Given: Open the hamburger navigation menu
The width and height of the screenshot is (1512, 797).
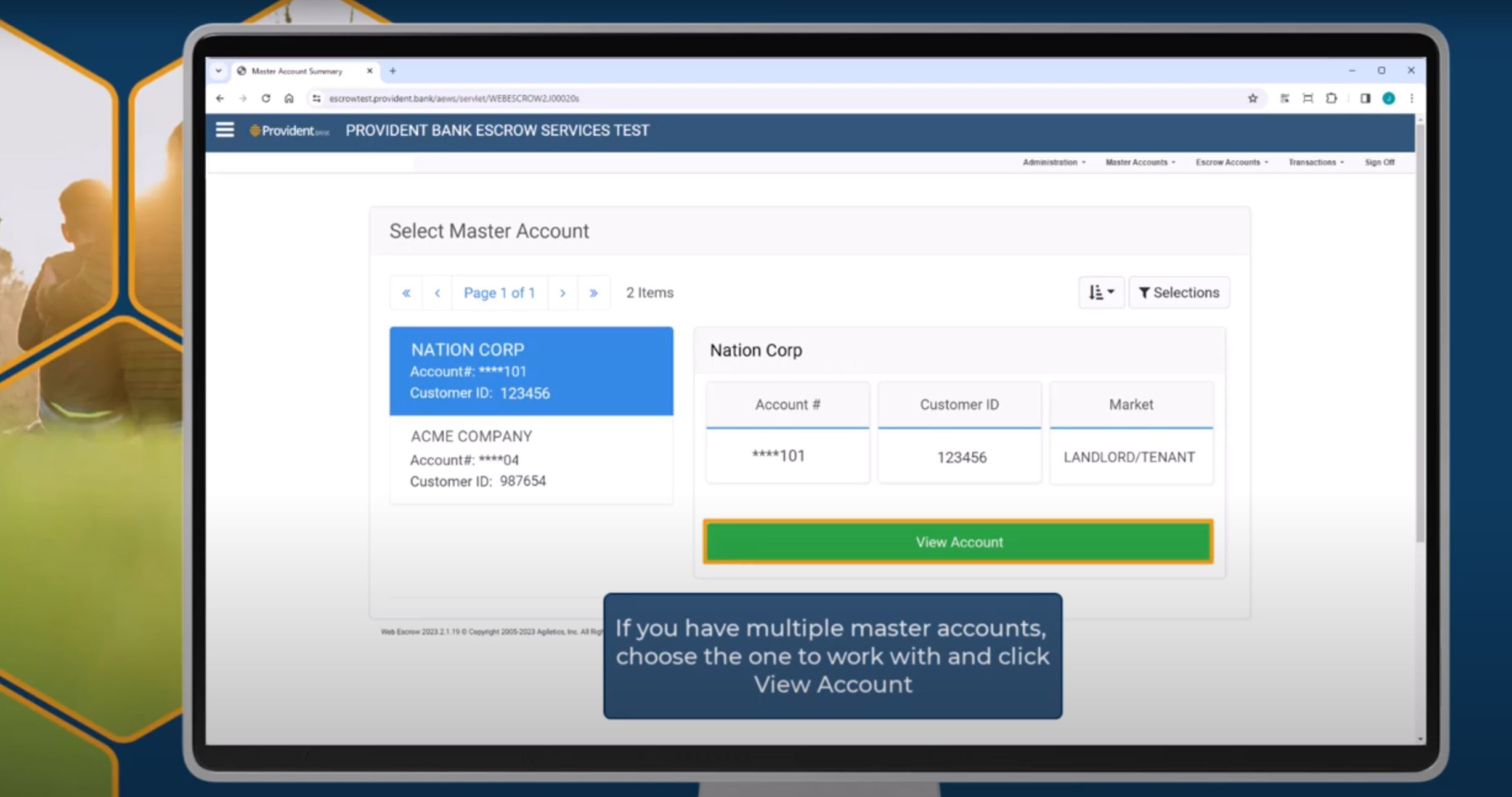Looking at the screenshot, I should (x=225, y=130).
